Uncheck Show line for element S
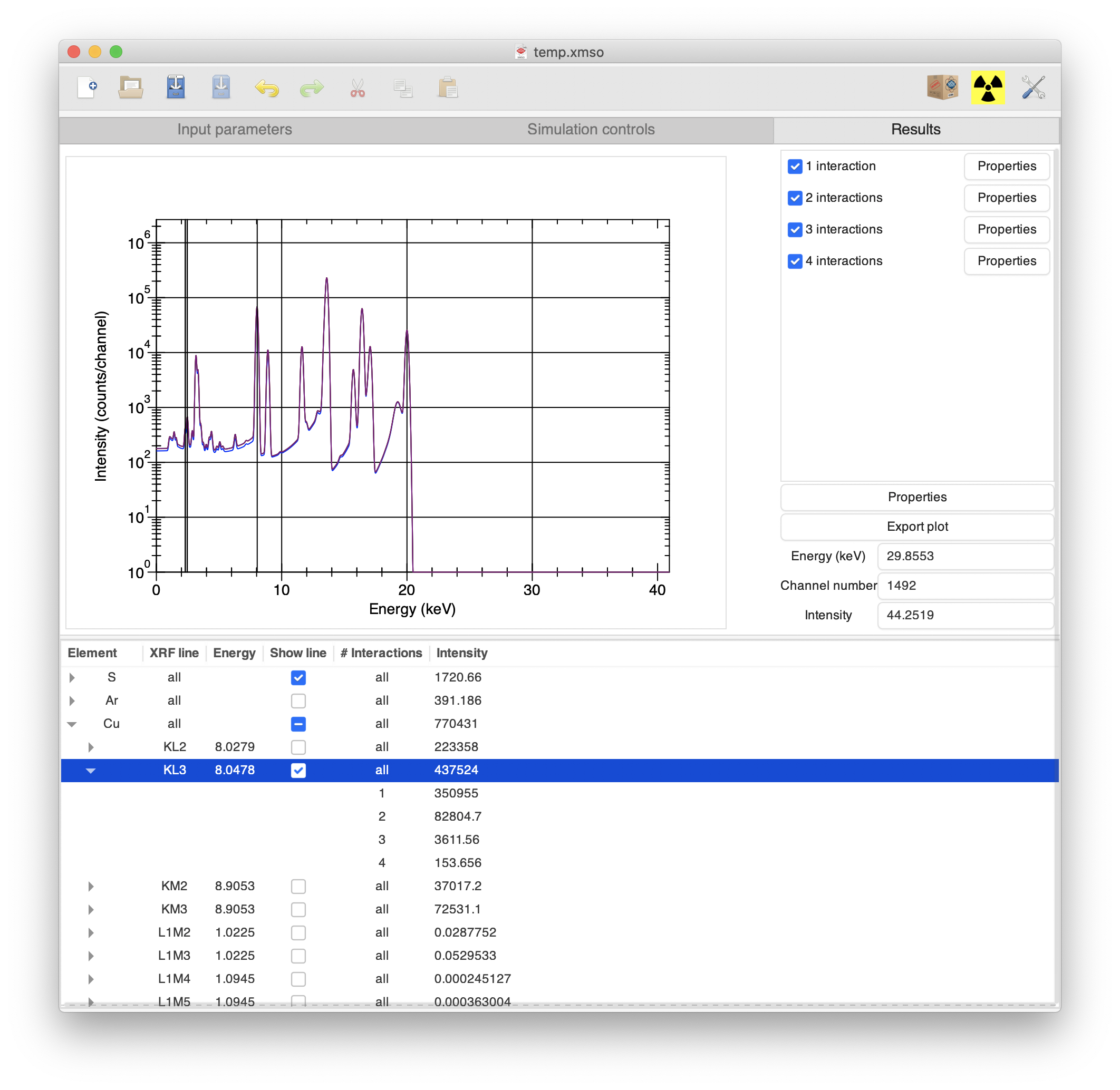 tap(298, 677)
